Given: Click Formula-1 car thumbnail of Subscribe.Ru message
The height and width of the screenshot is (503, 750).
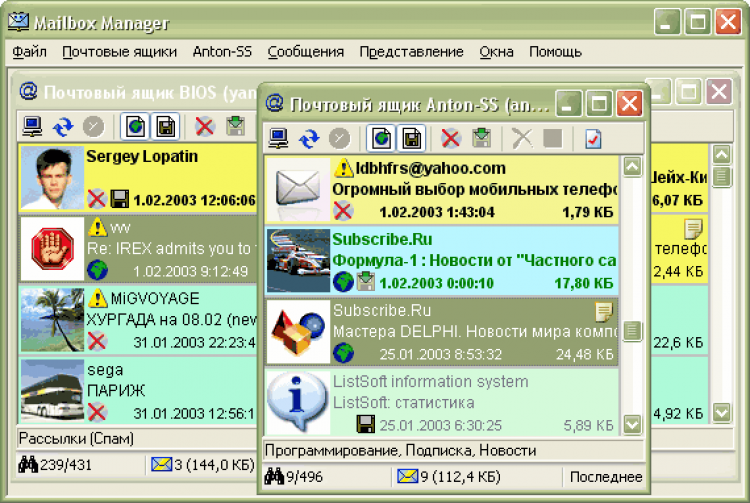Looking at the screenshot, I should [x=298, y=261].
